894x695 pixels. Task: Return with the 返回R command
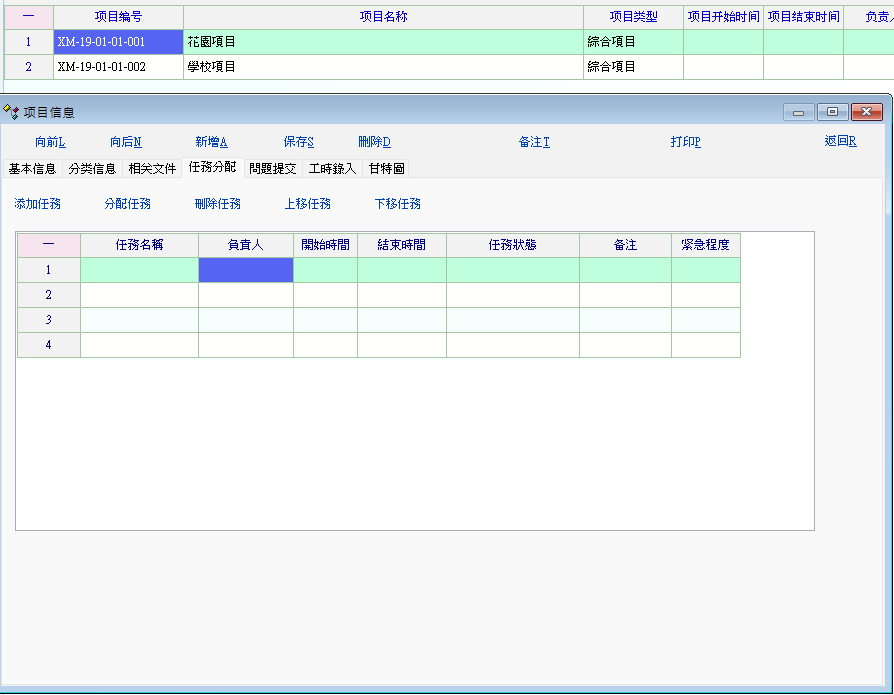840,142
